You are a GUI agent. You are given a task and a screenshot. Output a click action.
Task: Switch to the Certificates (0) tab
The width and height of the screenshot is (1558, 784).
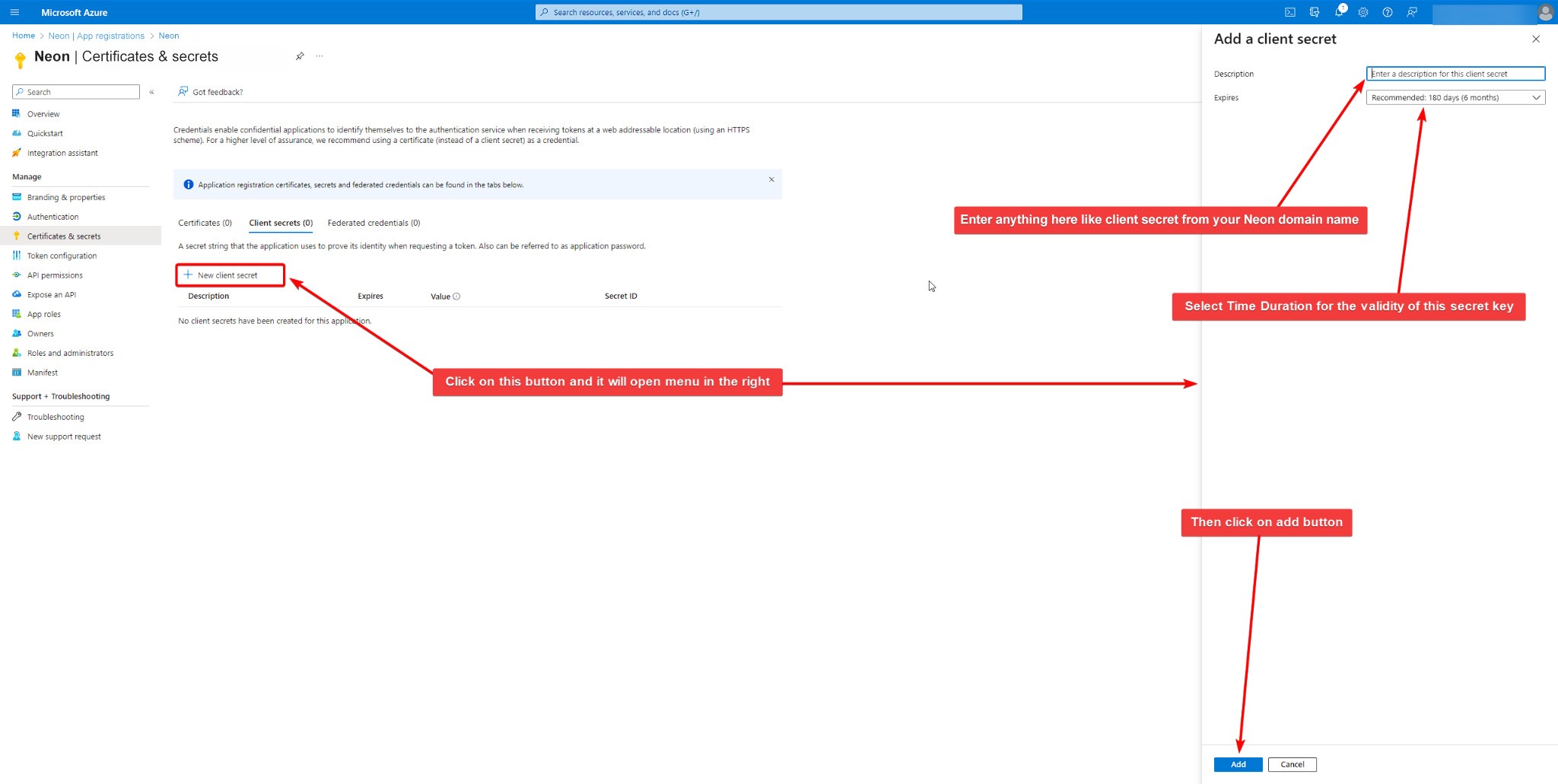click(x=205, y=223)
